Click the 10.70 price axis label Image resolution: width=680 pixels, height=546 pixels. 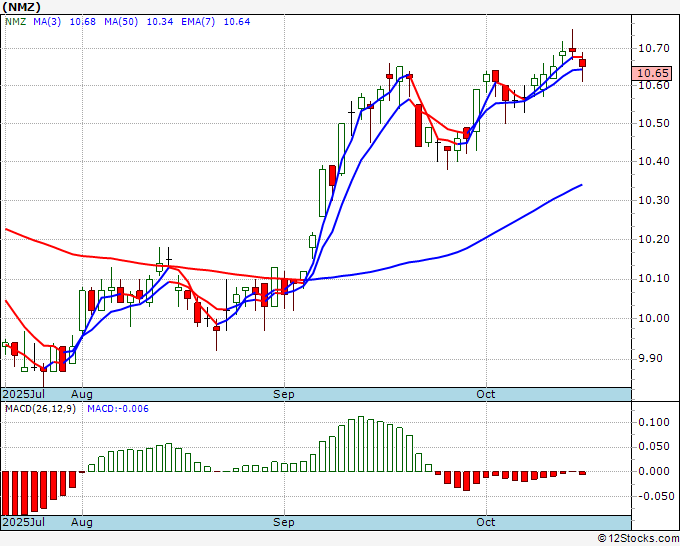(654, 48)
